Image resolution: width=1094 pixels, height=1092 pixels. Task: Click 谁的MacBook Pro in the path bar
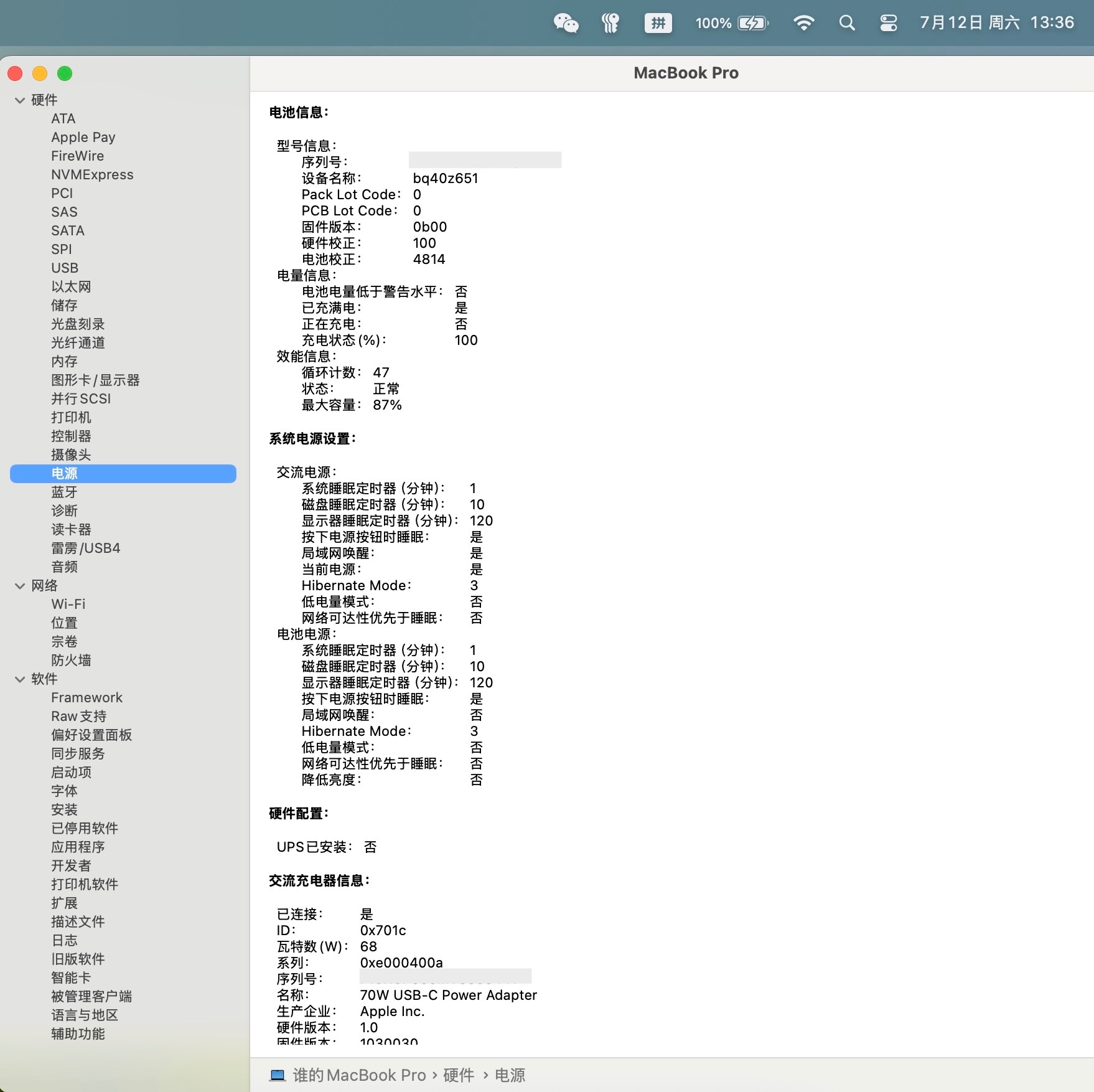359,1075
